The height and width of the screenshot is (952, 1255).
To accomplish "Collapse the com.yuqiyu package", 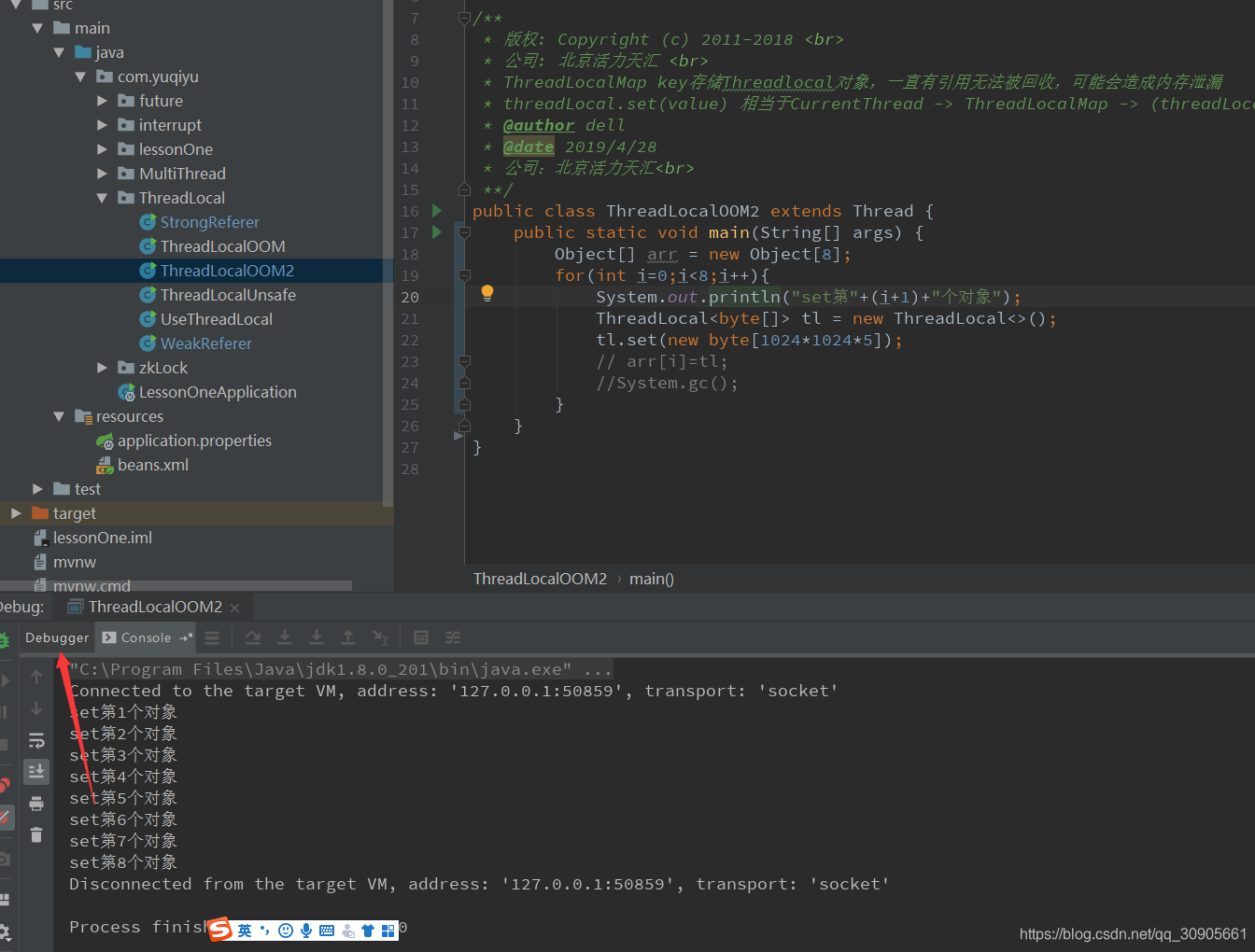I will (80, 77).
